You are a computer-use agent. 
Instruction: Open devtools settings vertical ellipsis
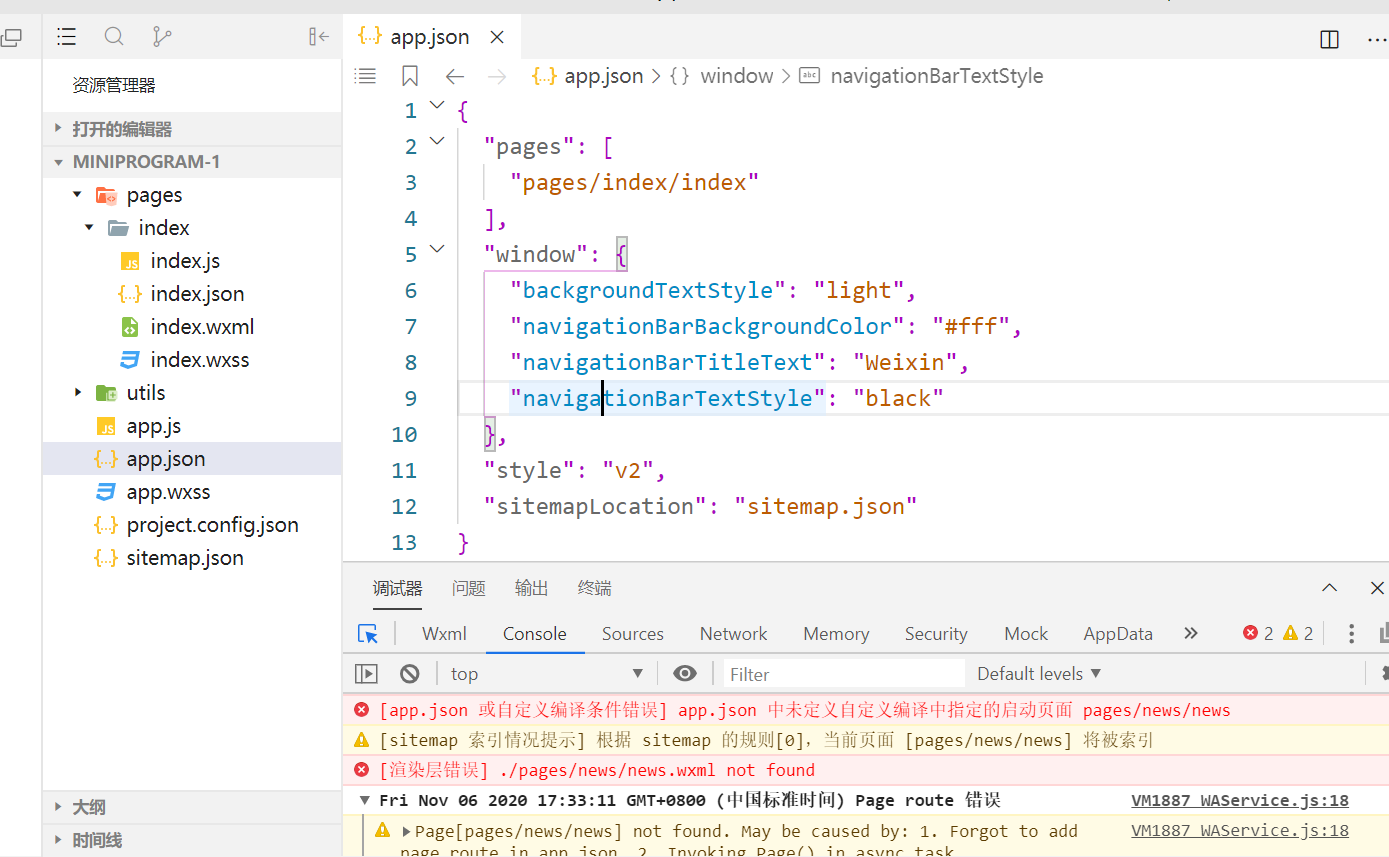pos(1351,633)
